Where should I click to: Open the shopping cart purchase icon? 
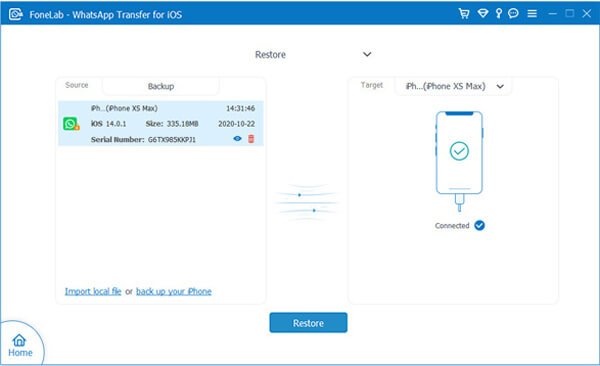(x=464, y=14)
